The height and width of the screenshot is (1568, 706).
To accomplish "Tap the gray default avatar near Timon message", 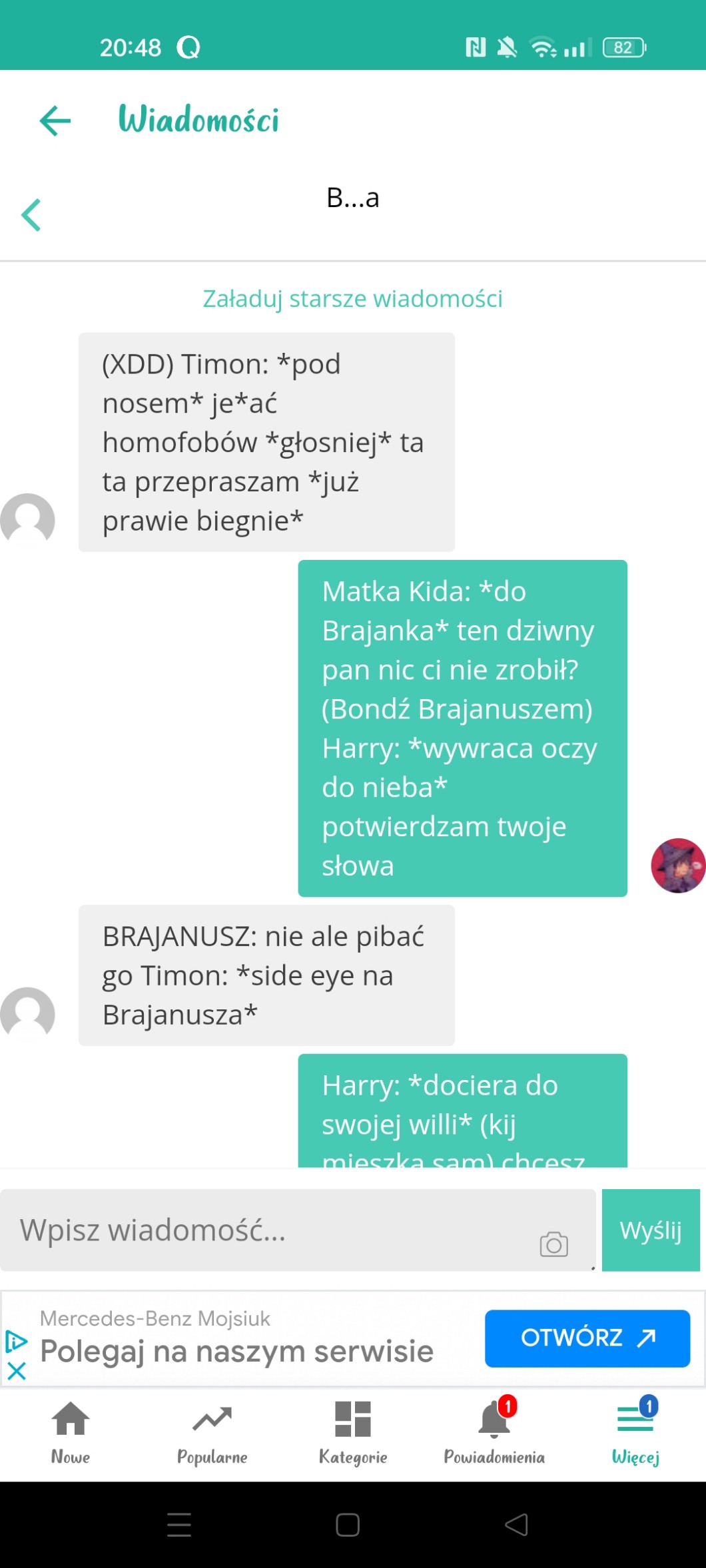I will pyautogui.click(x=27, y=520).
